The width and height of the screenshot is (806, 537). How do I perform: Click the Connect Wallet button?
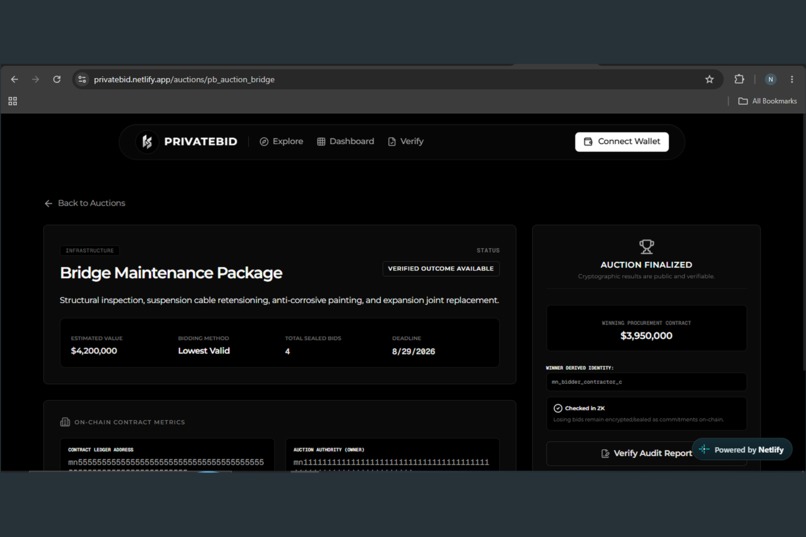click(x=621, y=141)
